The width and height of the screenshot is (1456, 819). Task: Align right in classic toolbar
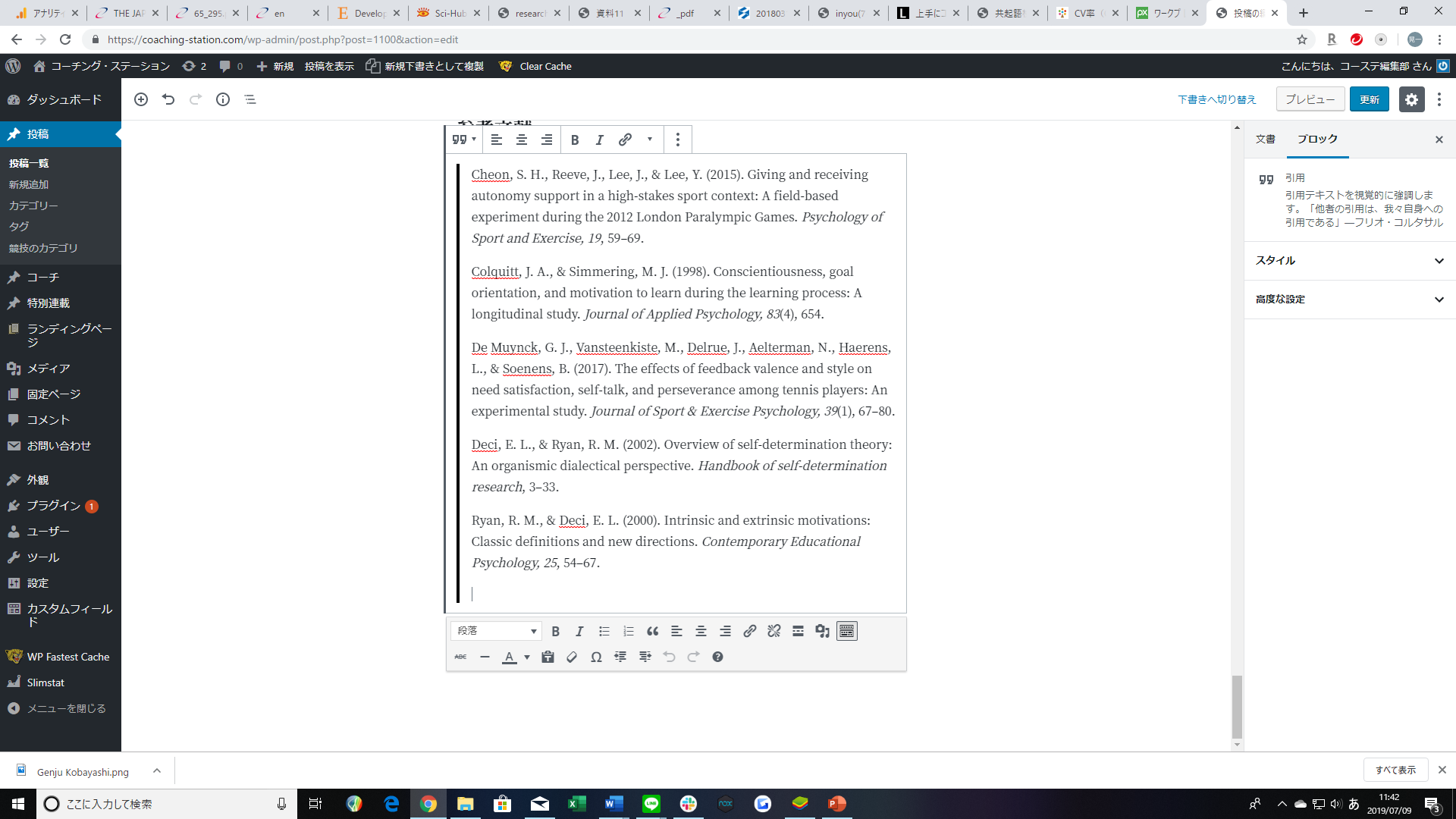click(726, 631)
